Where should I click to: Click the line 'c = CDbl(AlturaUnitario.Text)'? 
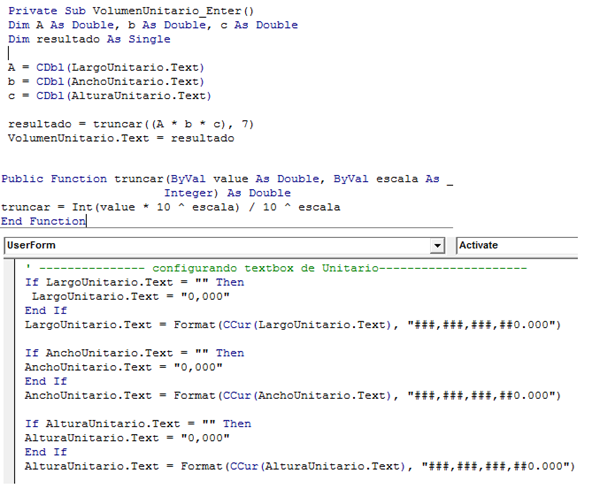109,96
